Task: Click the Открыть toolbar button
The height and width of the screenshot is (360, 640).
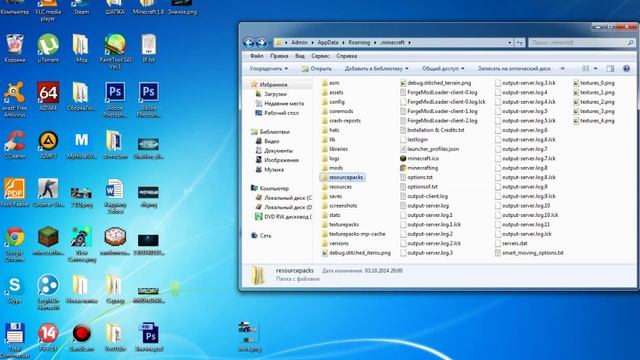Action: pos(316,69)
